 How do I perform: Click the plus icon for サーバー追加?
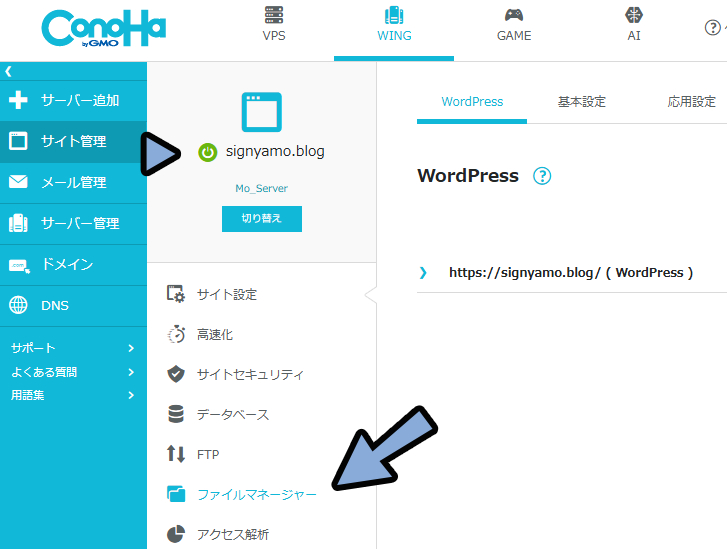tap(19, 100)
